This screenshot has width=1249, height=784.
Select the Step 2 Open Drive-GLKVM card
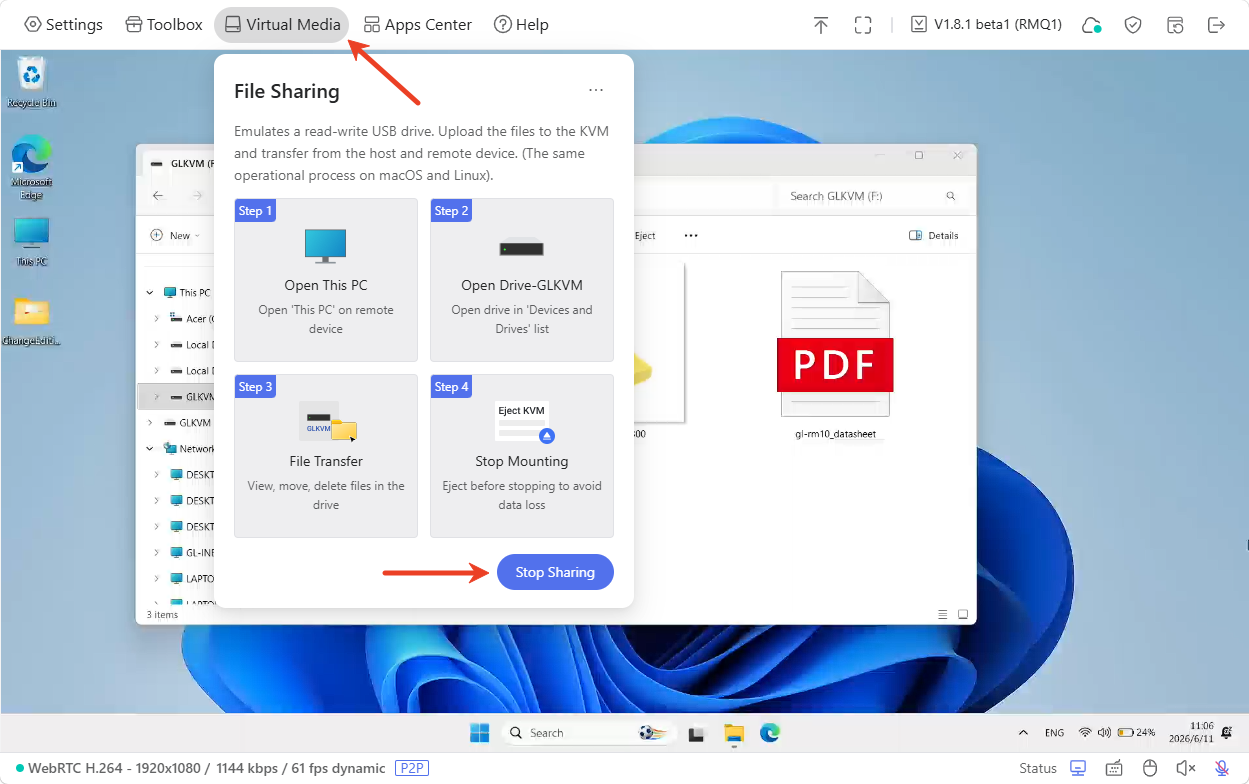pos(522,280)
